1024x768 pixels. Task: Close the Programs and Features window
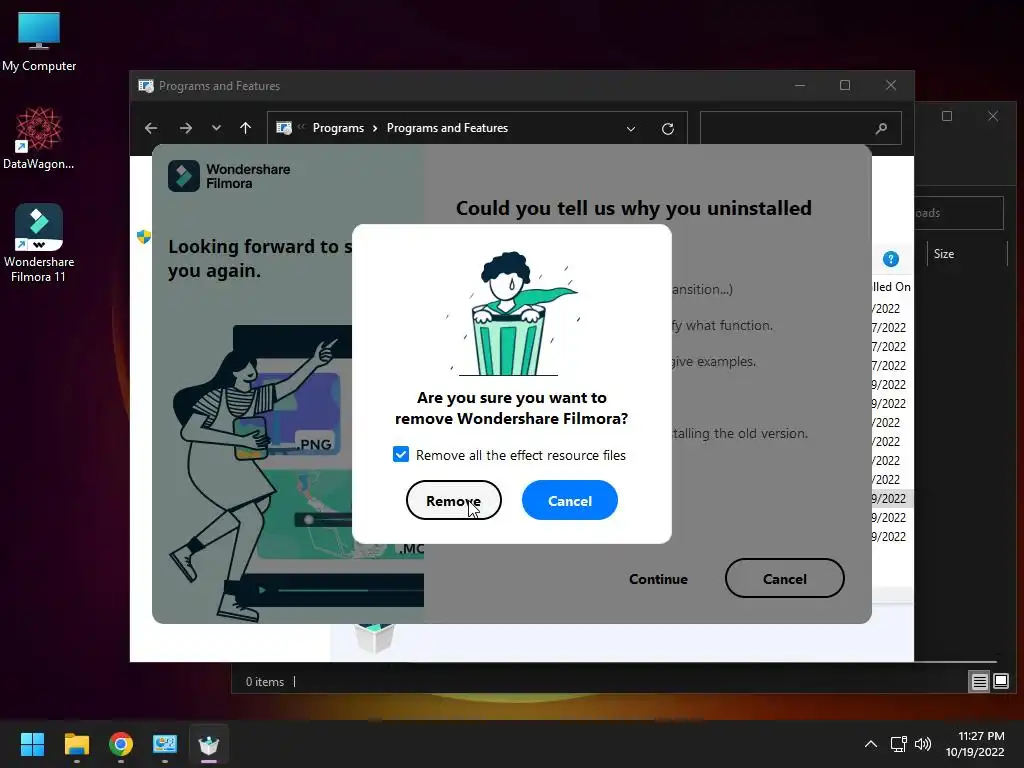891,86
